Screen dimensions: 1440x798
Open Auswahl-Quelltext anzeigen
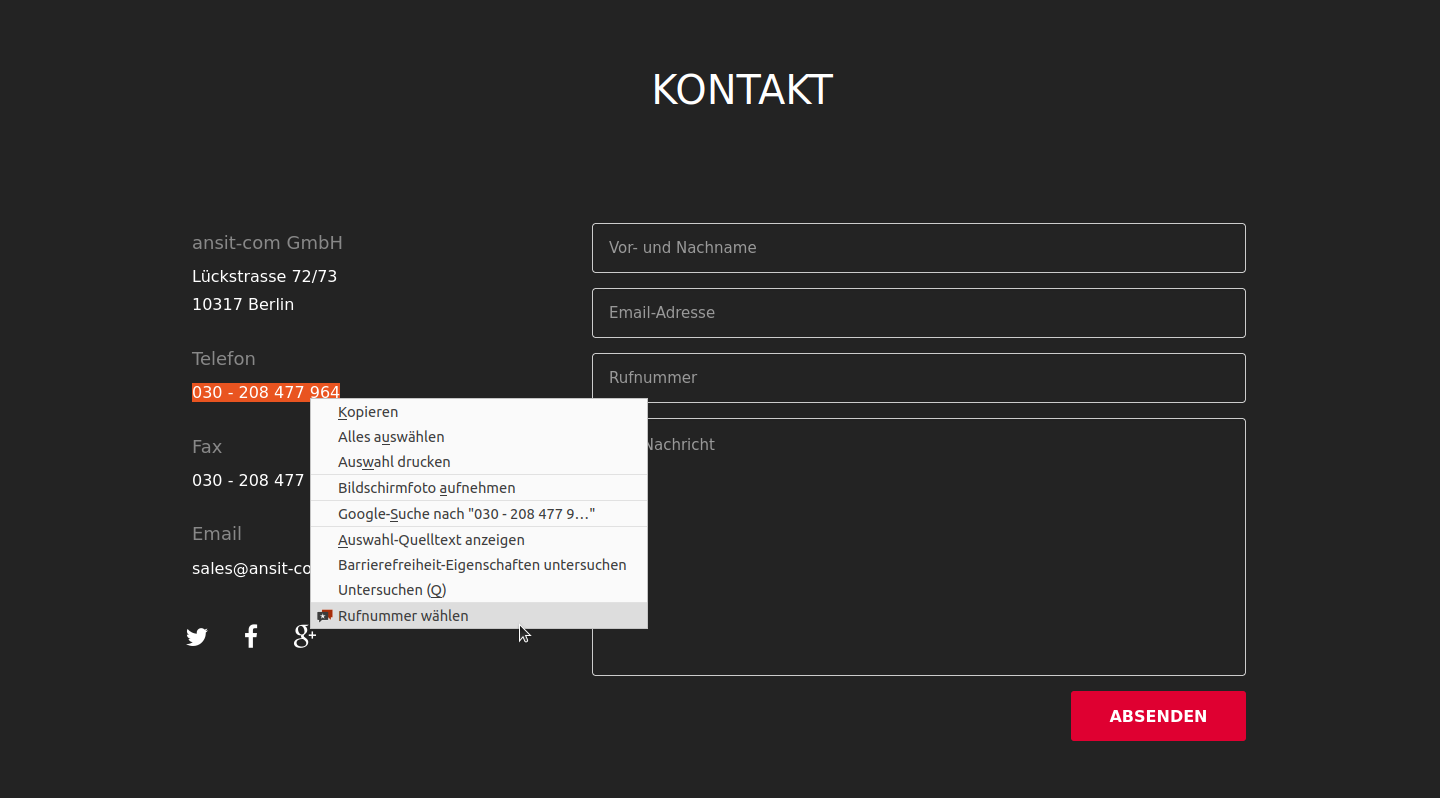[x=431, y=539]
